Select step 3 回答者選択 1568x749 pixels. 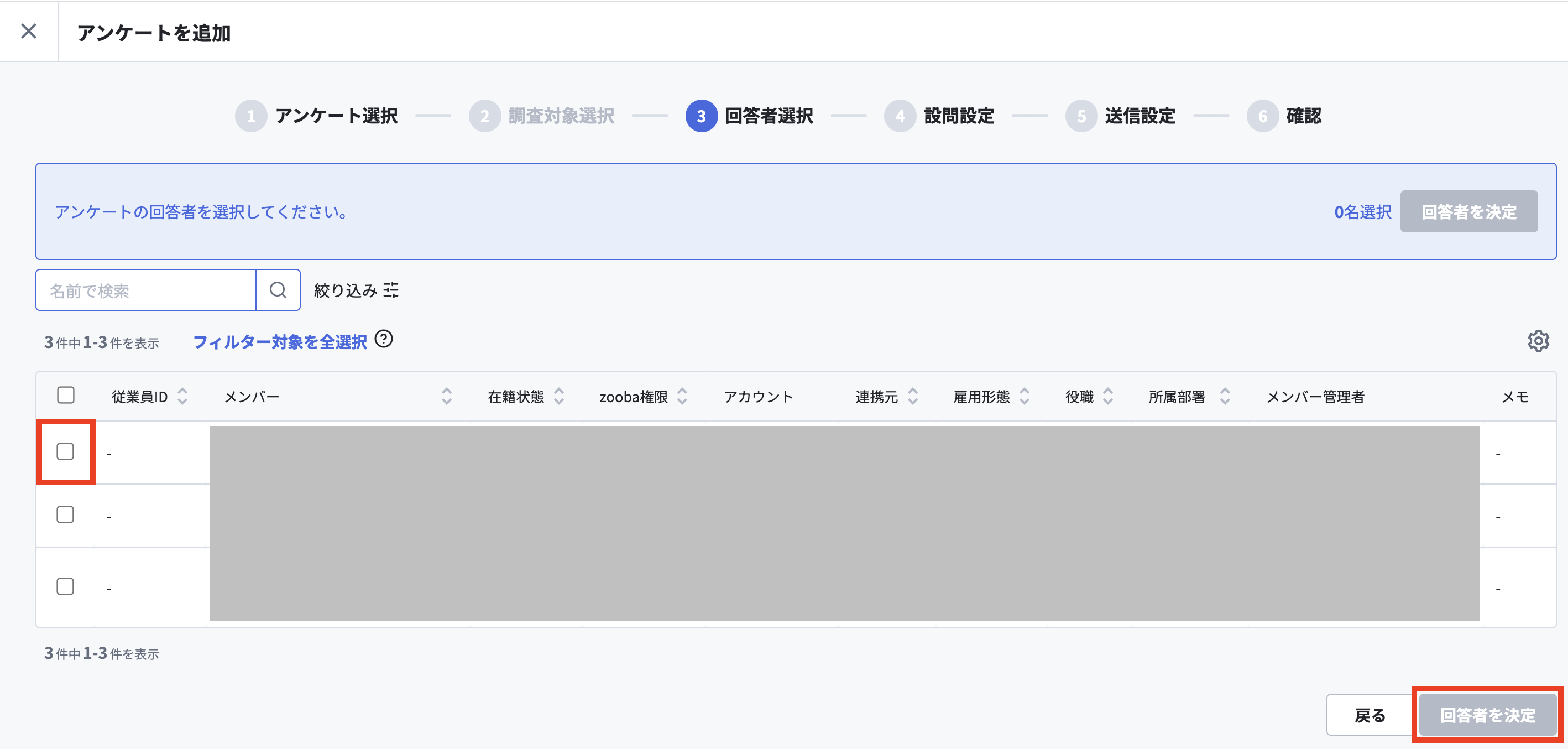pos(749,116)
